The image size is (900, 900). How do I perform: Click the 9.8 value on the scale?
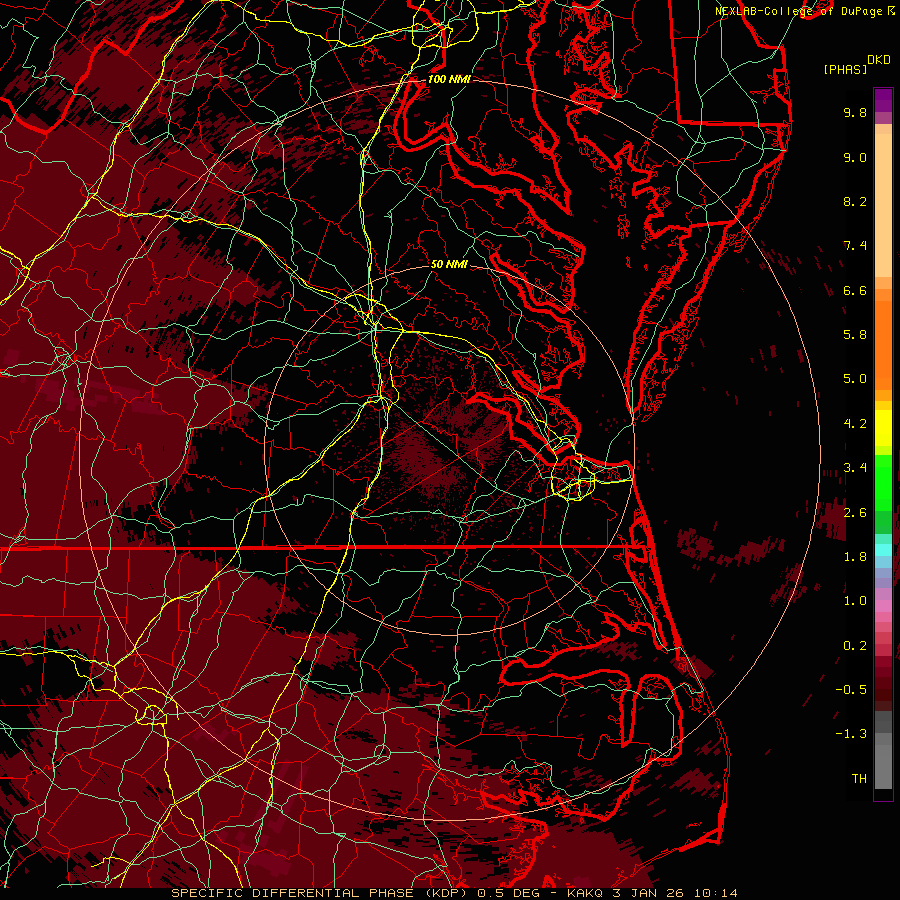855,112
